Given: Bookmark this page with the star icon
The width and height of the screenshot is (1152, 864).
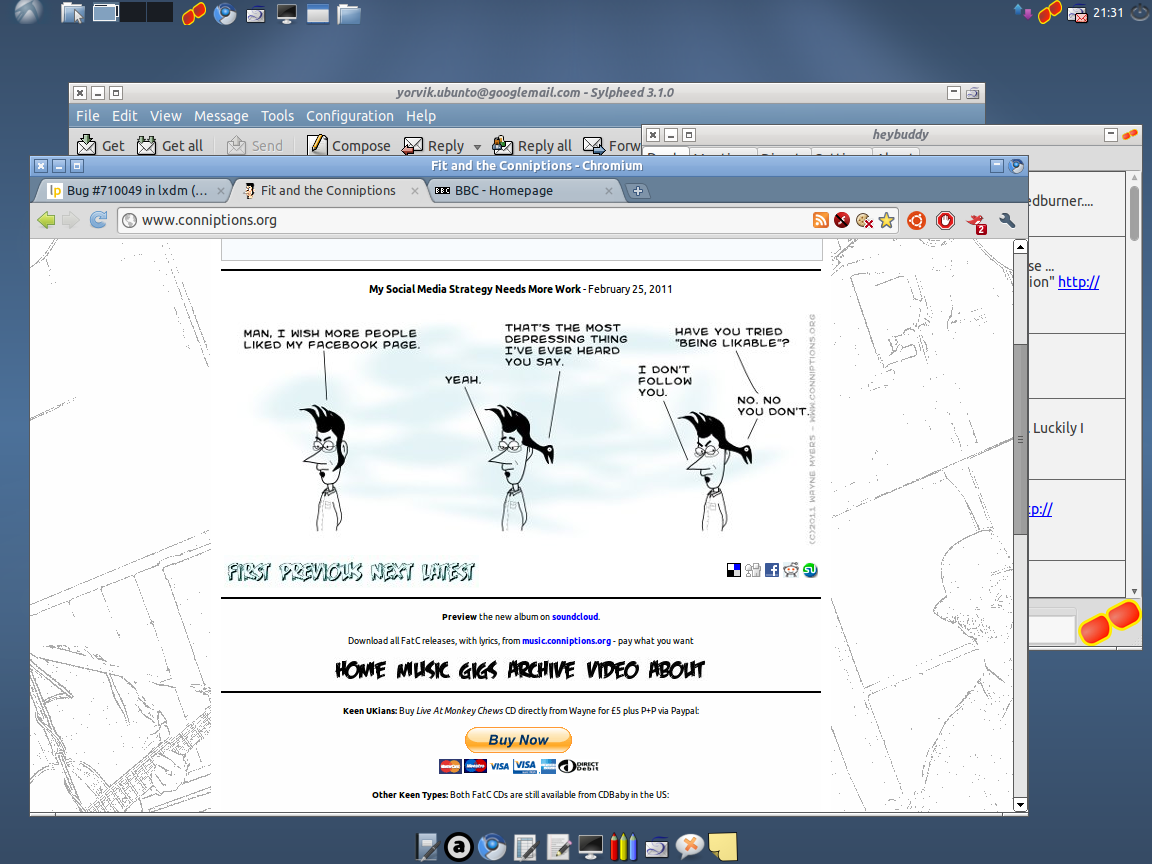Looking at the screenshot, I should pyautogui.click(x=887, y=220).
